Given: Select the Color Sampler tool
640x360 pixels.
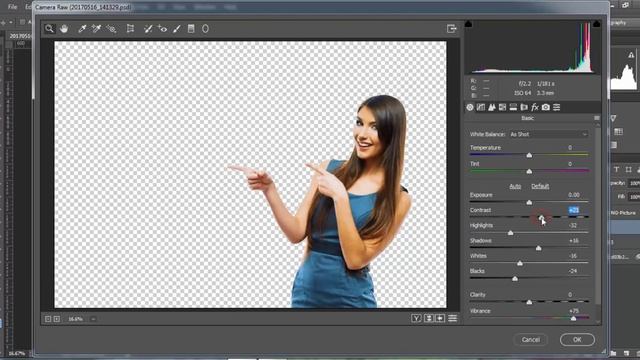Looking at the screenshot, I should pyautogui.click(x=96, y=29).
